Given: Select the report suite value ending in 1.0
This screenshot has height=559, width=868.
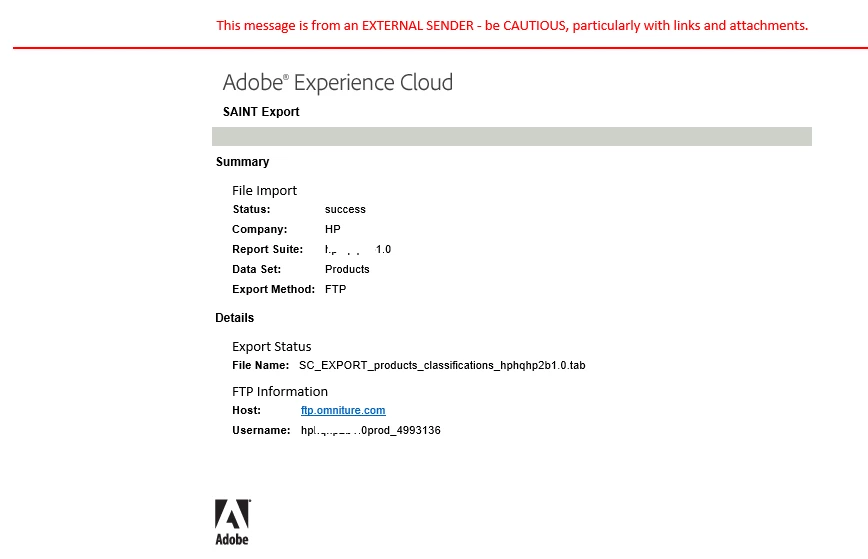Looking at the screenshot, I should click(358, 249).
